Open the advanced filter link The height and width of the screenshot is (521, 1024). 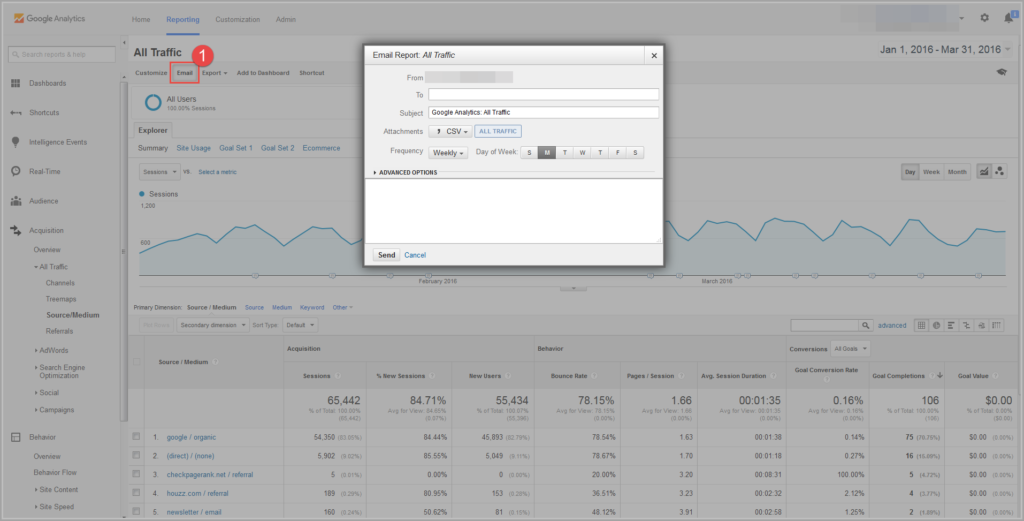(891, 325)
